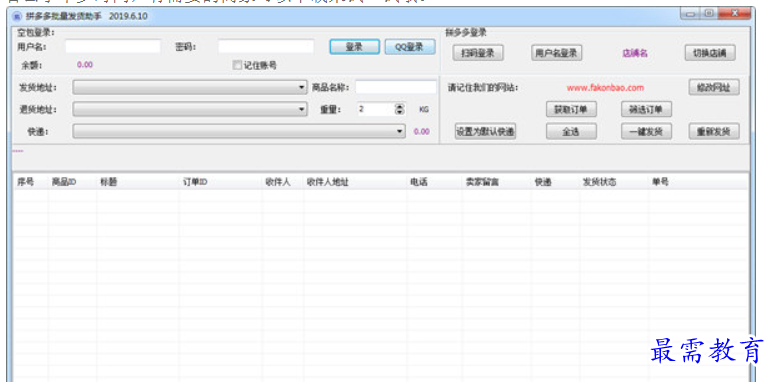Image resolution: width=772 pixels, height=382 pixels.
Task: Close the 拼多多批量发货助手 window
Action: click(x=734, y=14)
